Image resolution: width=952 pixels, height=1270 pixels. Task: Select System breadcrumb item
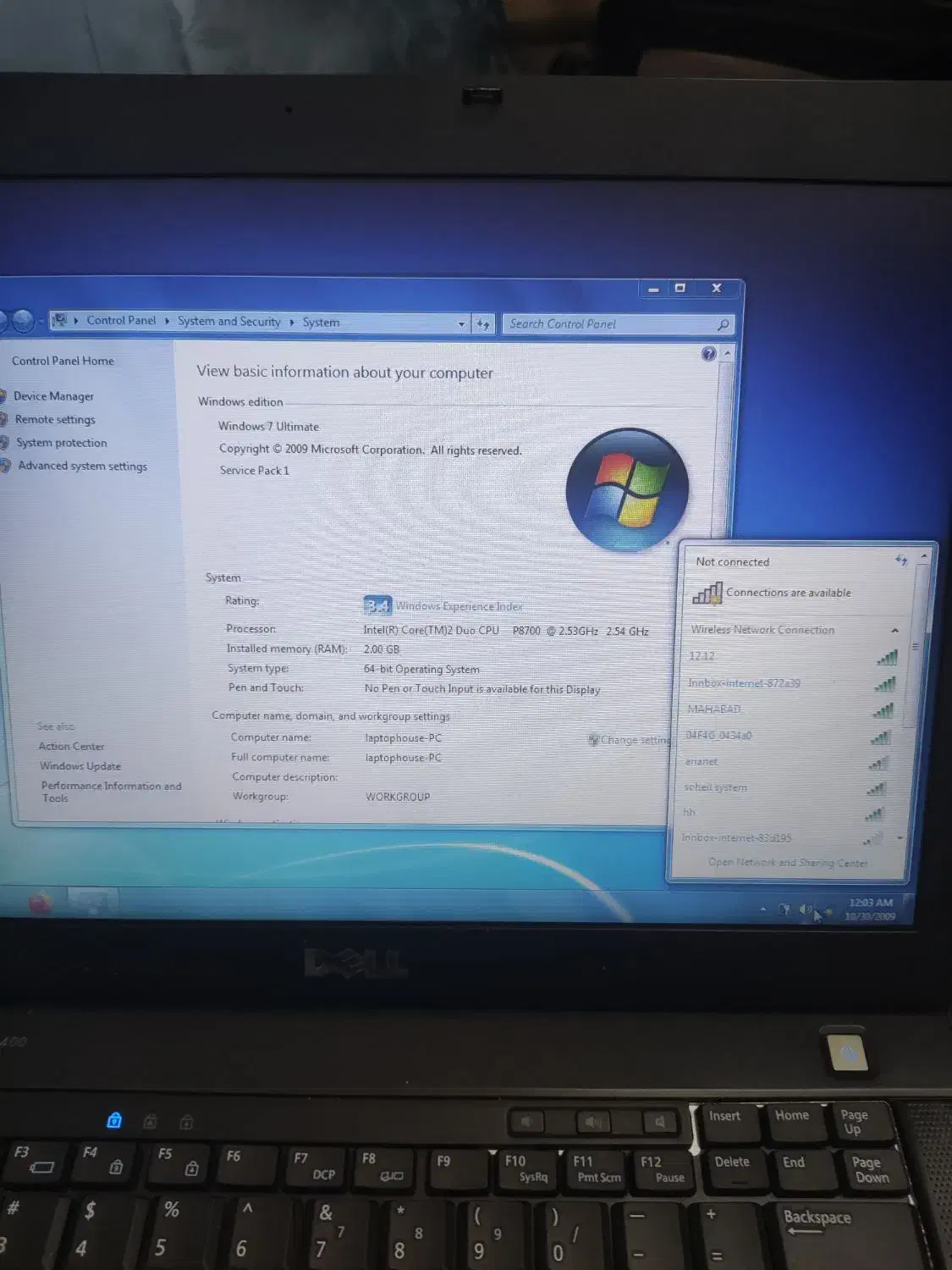click(x=321, y=322)
